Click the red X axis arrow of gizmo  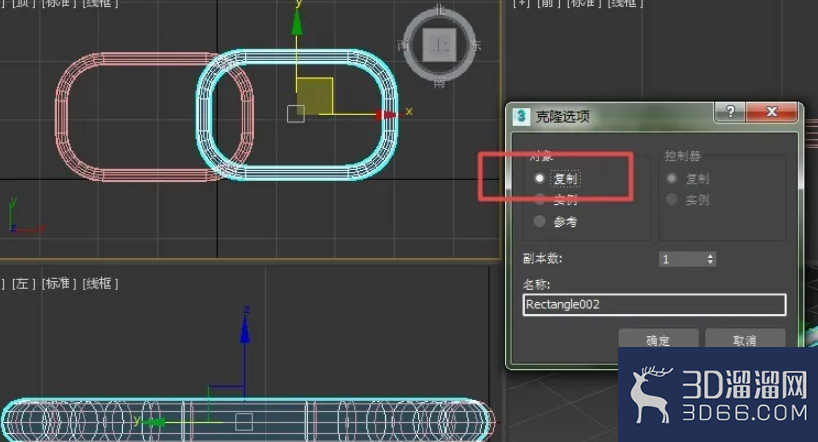tap(386, 114)
